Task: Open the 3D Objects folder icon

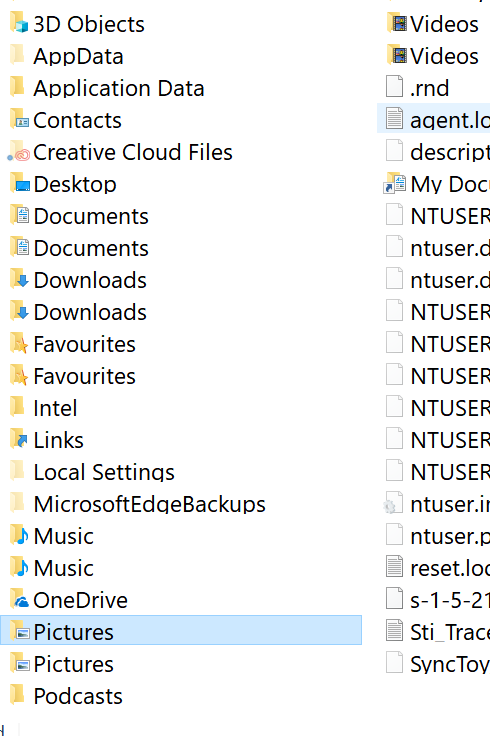Action: [19, 23]
